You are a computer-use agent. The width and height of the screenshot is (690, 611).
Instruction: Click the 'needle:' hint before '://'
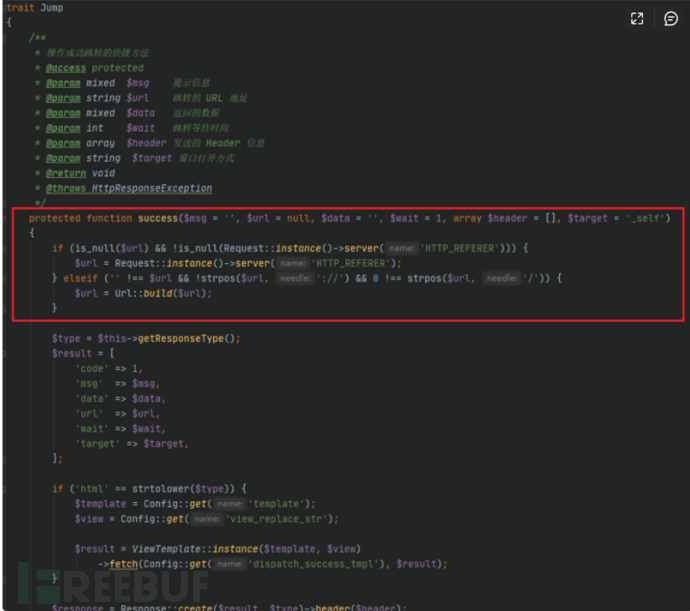(295, 278)
